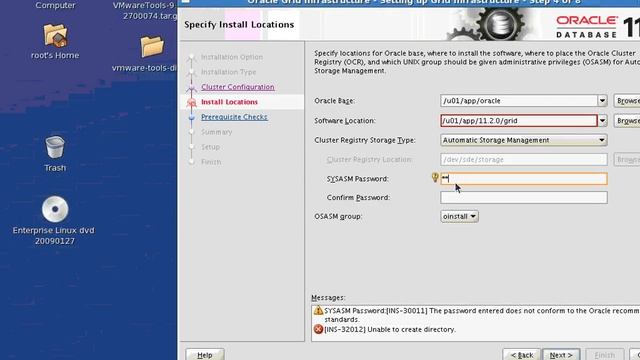Viewport: 640px width, 360px height.
Task: Click Browse next to Oracle Base
Action: coord(627,101)
